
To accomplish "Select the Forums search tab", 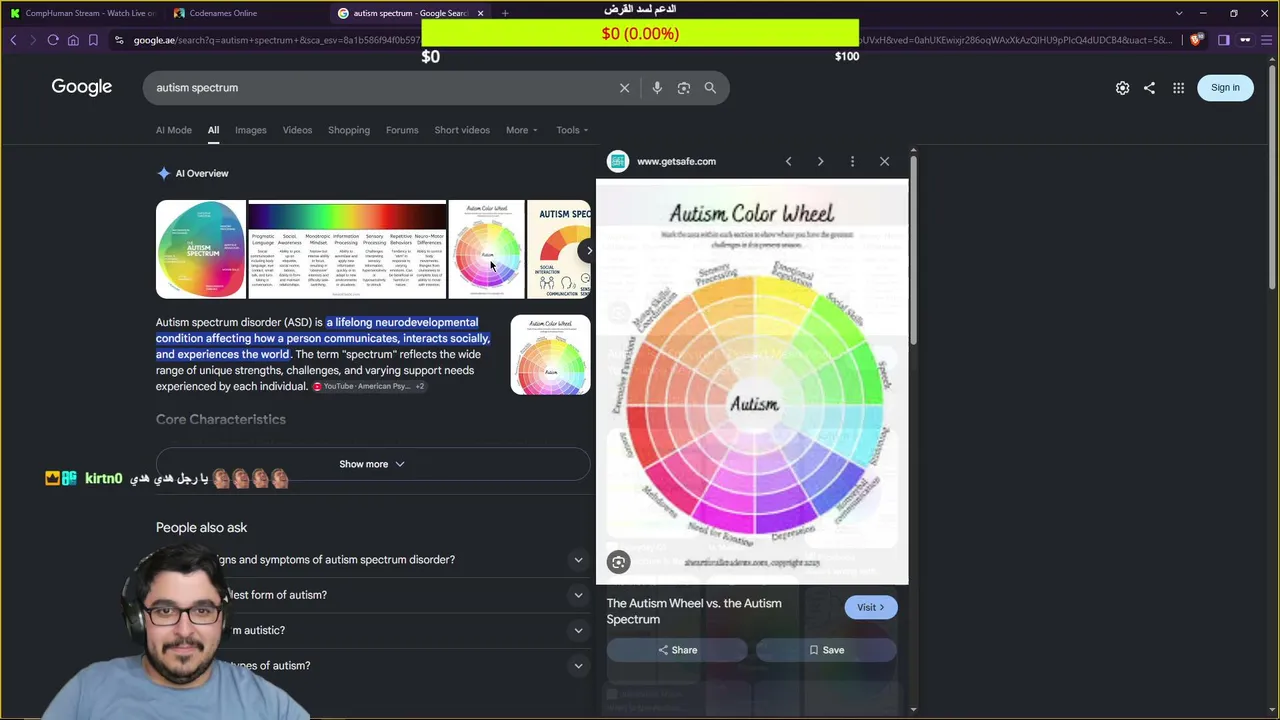I will pyautogui.click(x=402, y=130).
